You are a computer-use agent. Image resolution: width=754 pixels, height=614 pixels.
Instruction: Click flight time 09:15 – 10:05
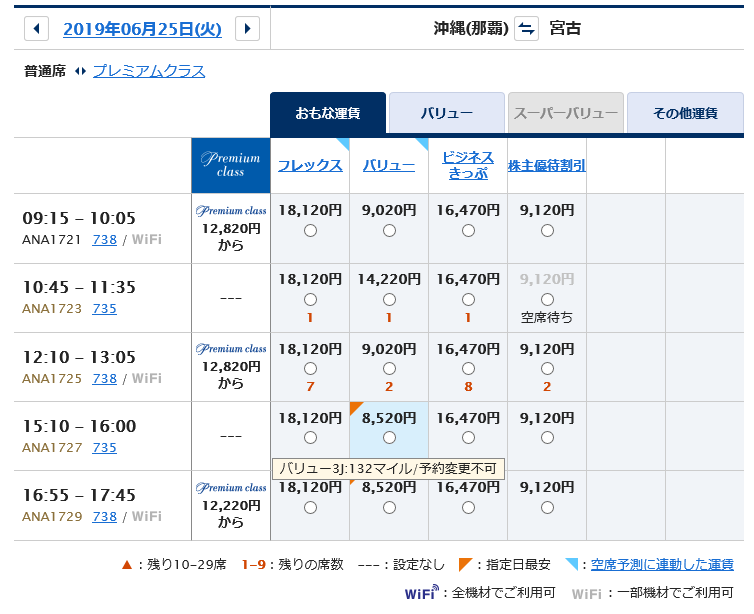coord(79,218)
